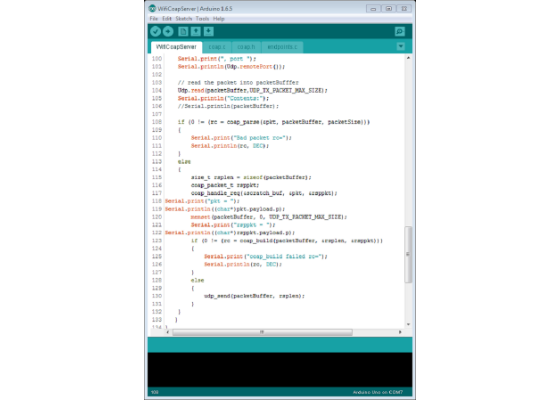This screenshot has width=560, height=400.
Task: Open the Edit menu
Action: pyautogui.click(x=166, y=19)
